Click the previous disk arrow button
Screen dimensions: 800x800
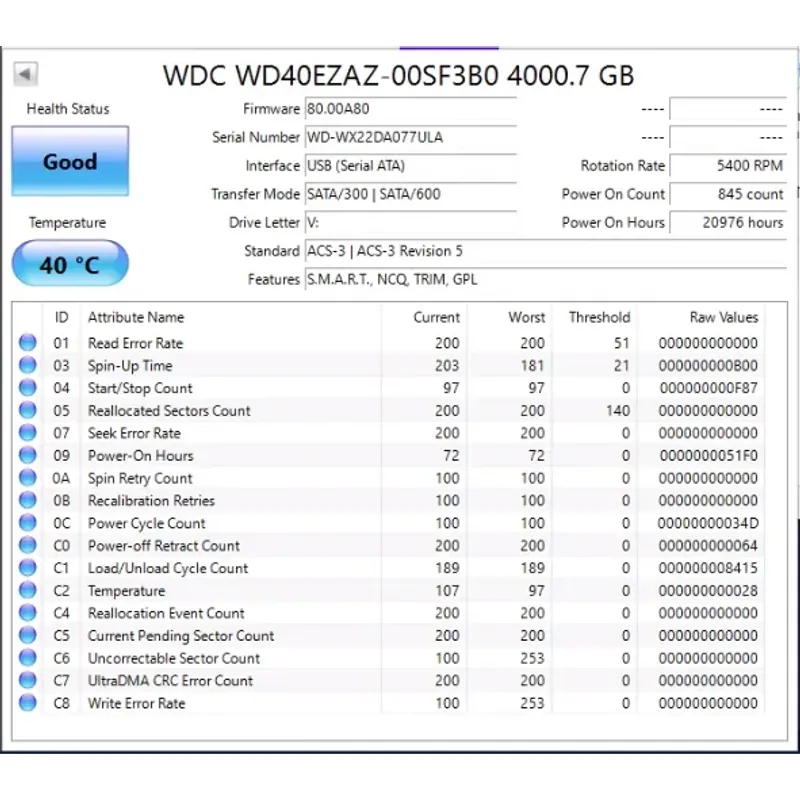click(26, 75)
